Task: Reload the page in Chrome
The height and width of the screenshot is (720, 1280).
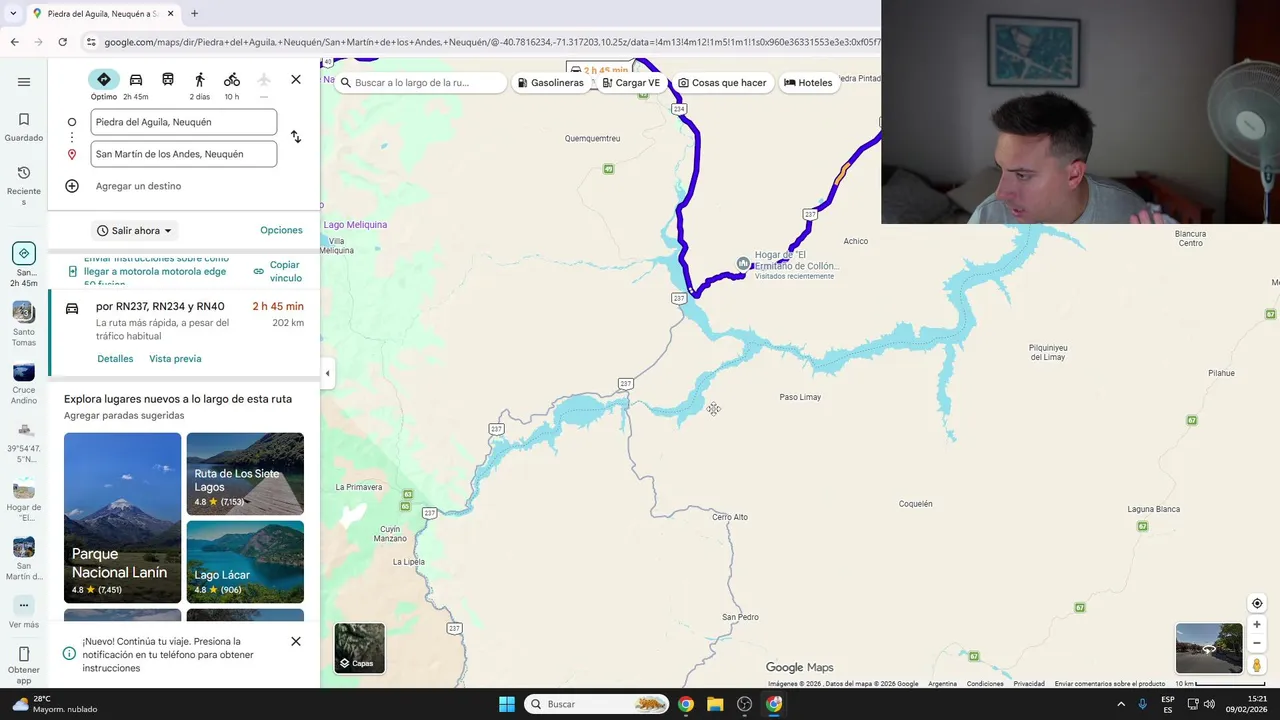Action: coord(62,42)
